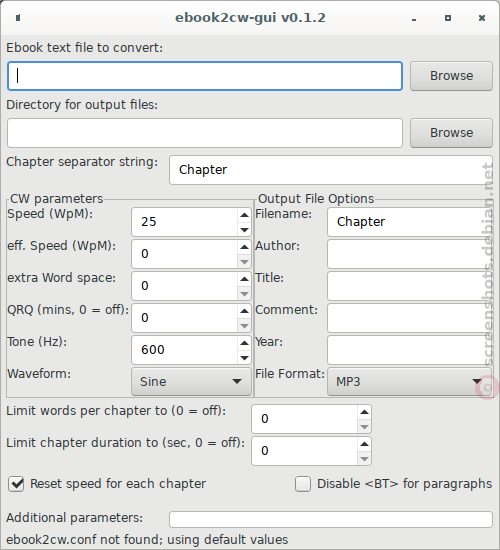Toggle Reset speed for each chapter
The image size is (500, 550).
click(x=16, y=484)
